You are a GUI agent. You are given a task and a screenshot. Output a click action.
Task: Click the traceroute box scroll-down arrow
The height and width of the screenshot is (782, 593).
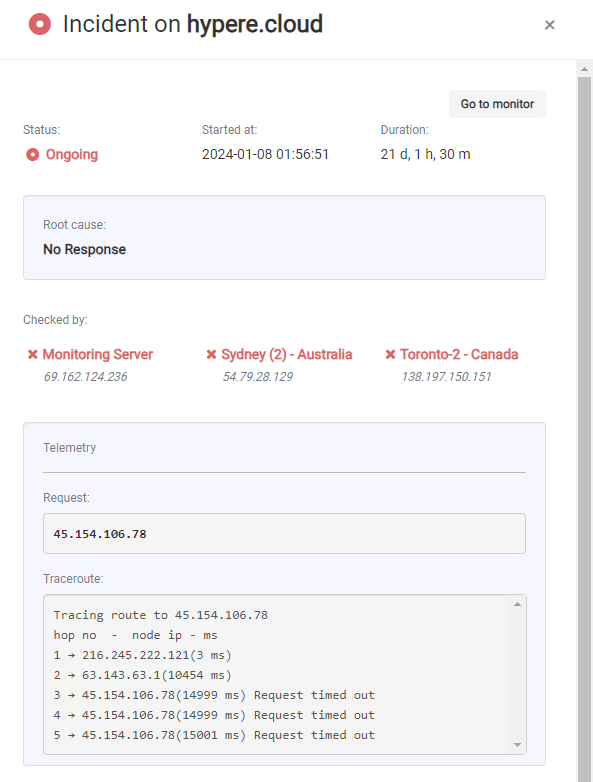point(518,745)
